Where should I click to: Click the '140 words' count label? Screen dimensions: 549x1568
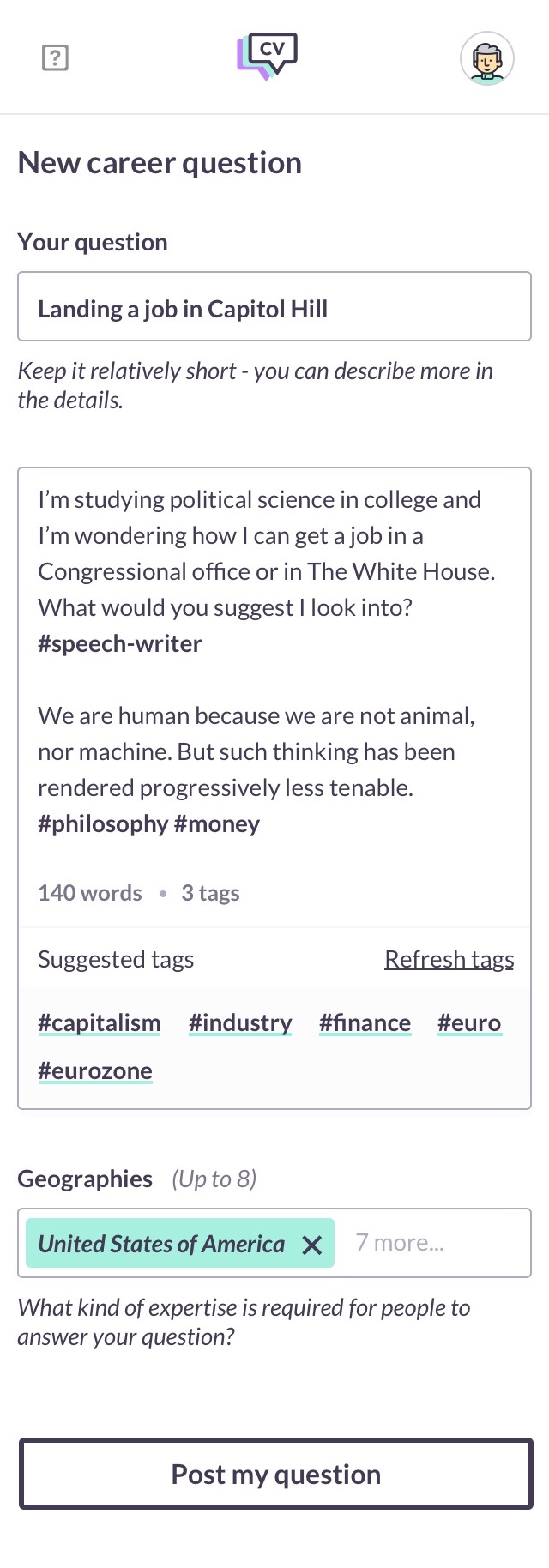point(90,893)
